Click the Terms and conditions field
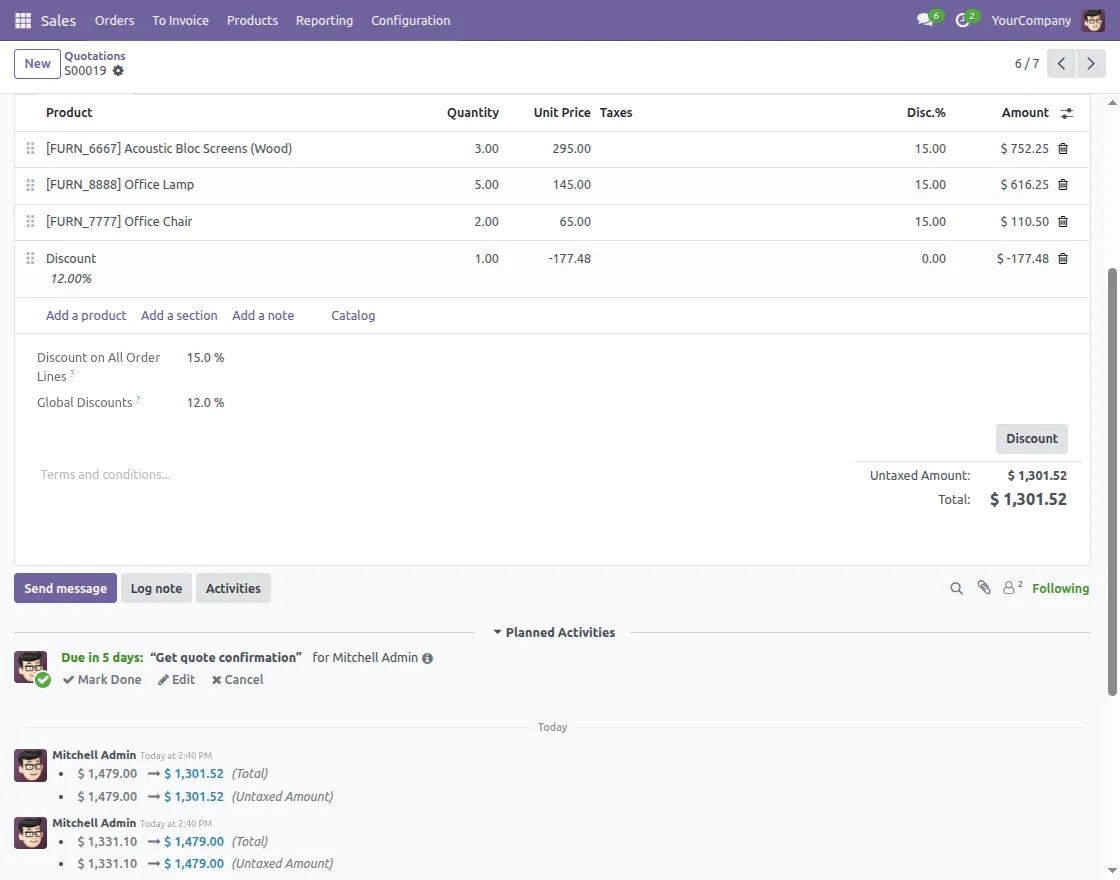Image resolution: width=1120 pixels, height=880 pixels. tap(105, 475)
